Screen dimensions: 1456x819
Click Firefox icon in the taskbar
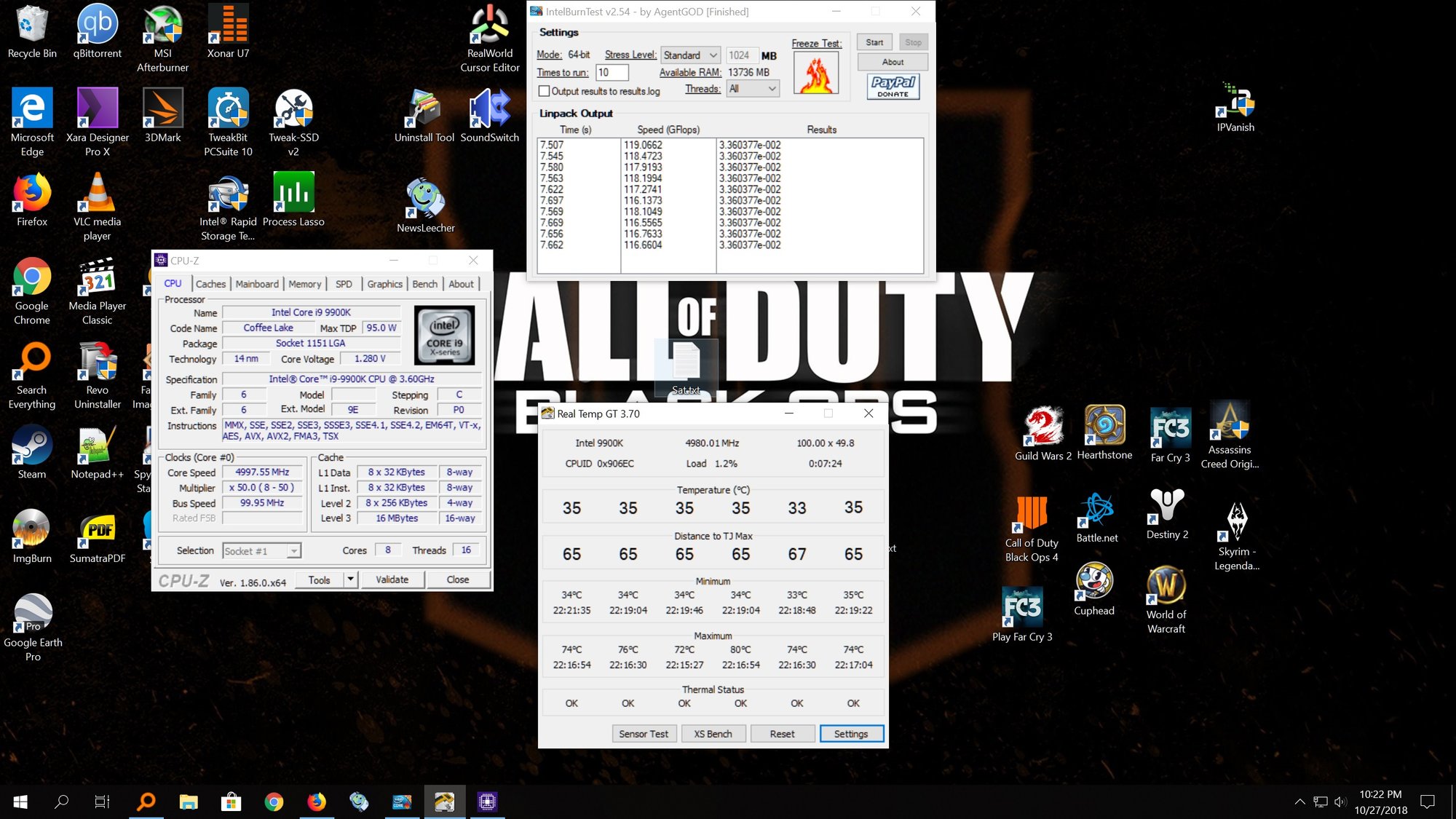click(x=317, y=802)
